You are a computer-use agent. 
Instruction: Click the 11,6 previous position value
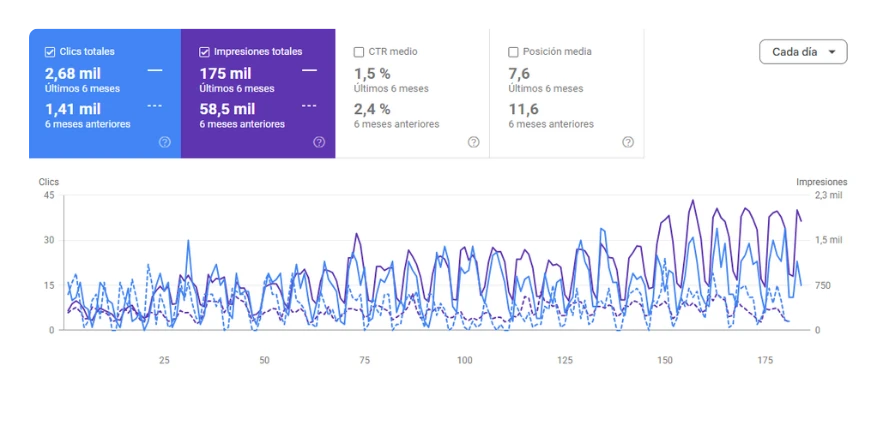[523, 109]
